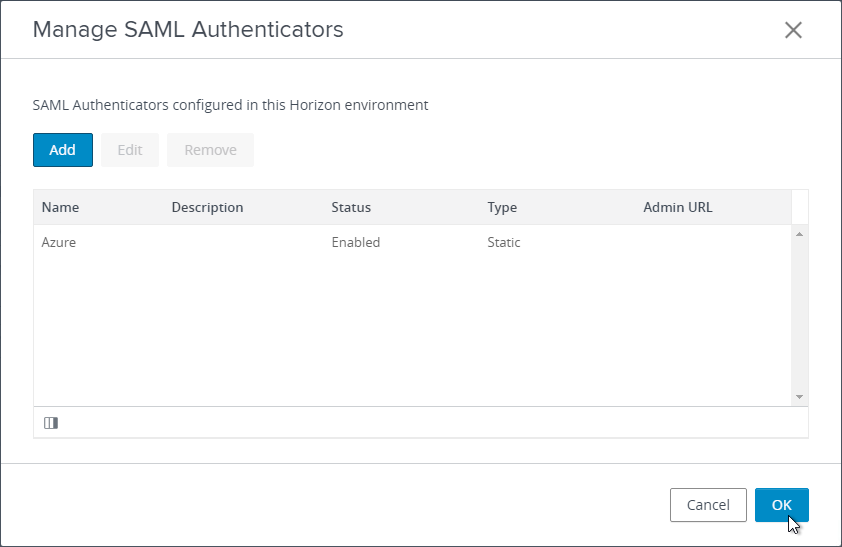The image size is (842, 547).
Task: Click the empty Description cell for Azure
Action: point(245,242)
